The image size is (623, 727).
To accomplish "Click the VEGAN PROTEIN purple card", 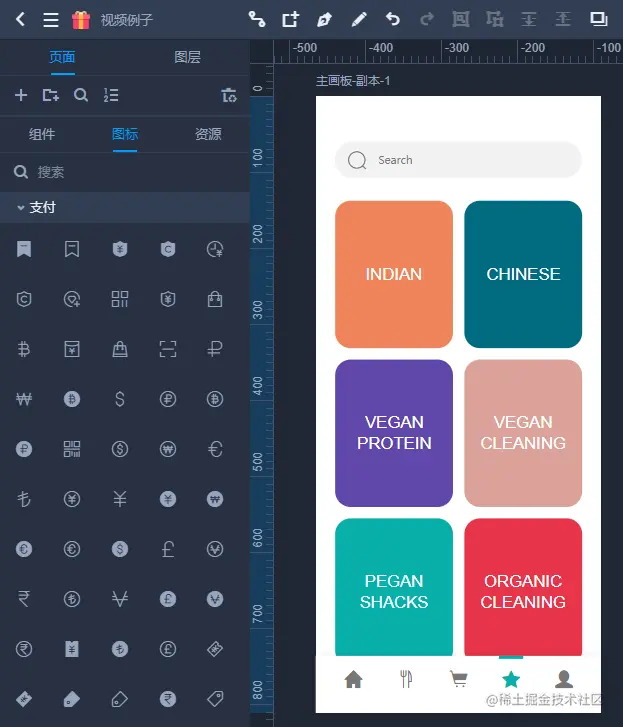I will [x=394, y=433].
